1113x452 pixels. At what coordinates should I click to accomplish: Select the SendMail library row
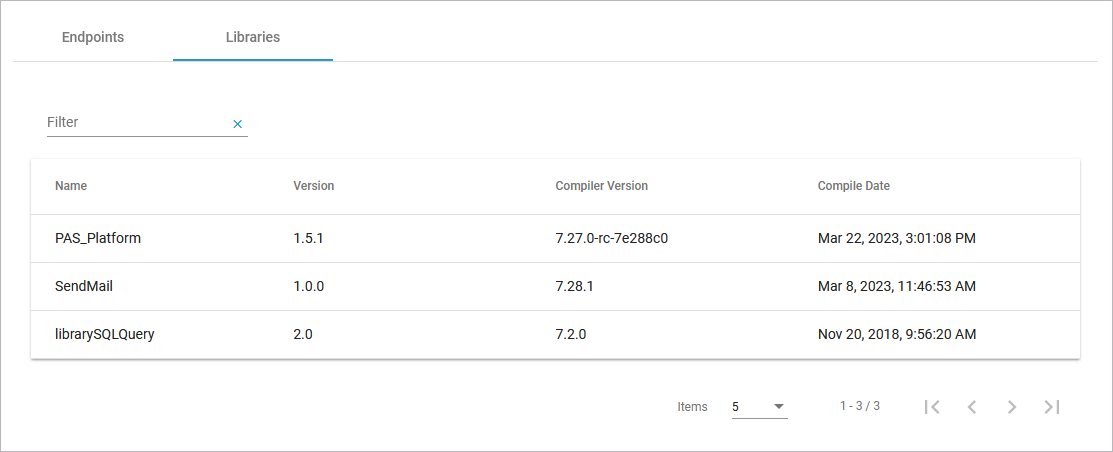tap(83, 287)
